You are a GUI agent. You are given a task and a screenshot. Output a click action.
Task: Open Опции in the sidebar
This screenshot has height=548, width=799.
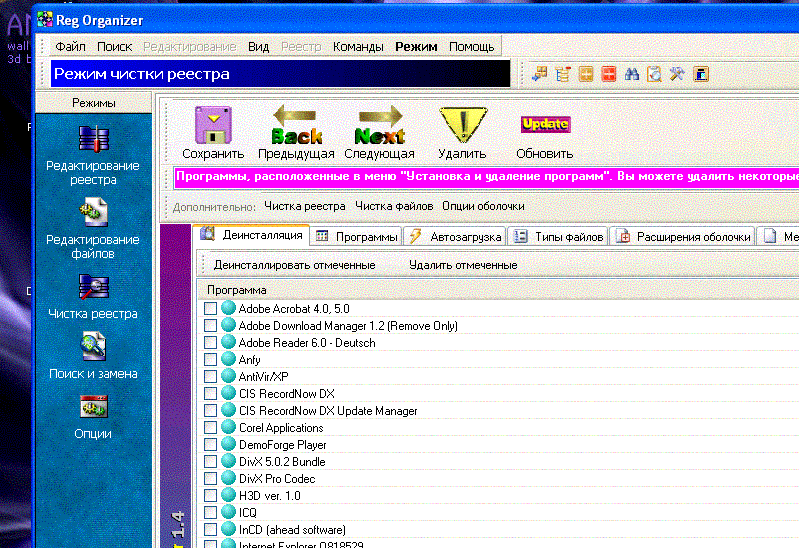point(93,417)
